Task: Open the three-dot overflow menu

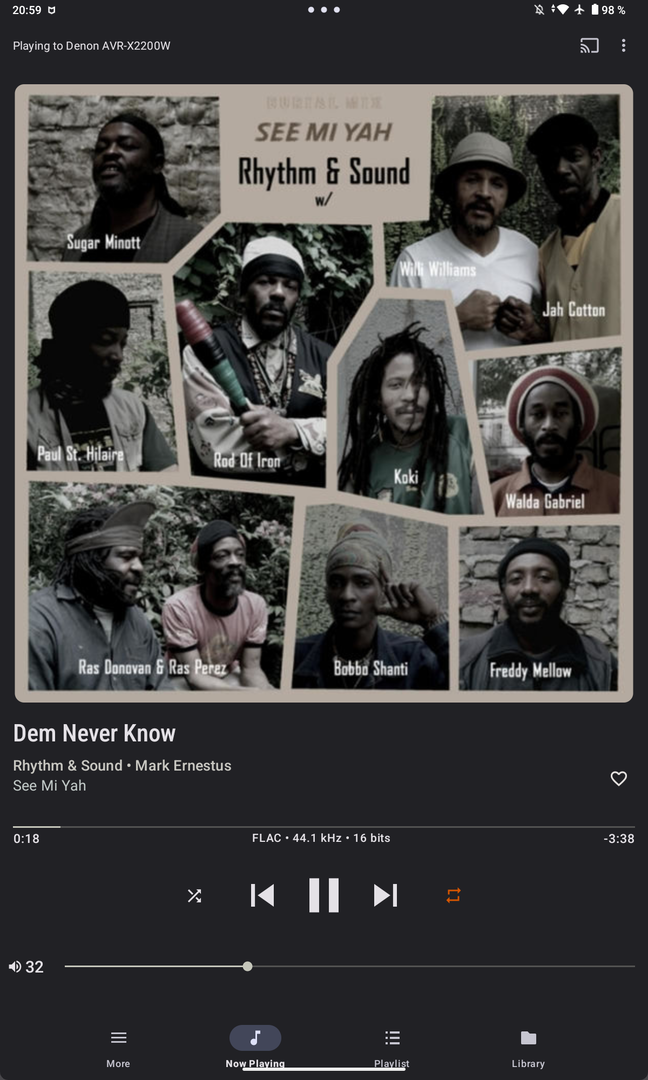Action: 623,46
